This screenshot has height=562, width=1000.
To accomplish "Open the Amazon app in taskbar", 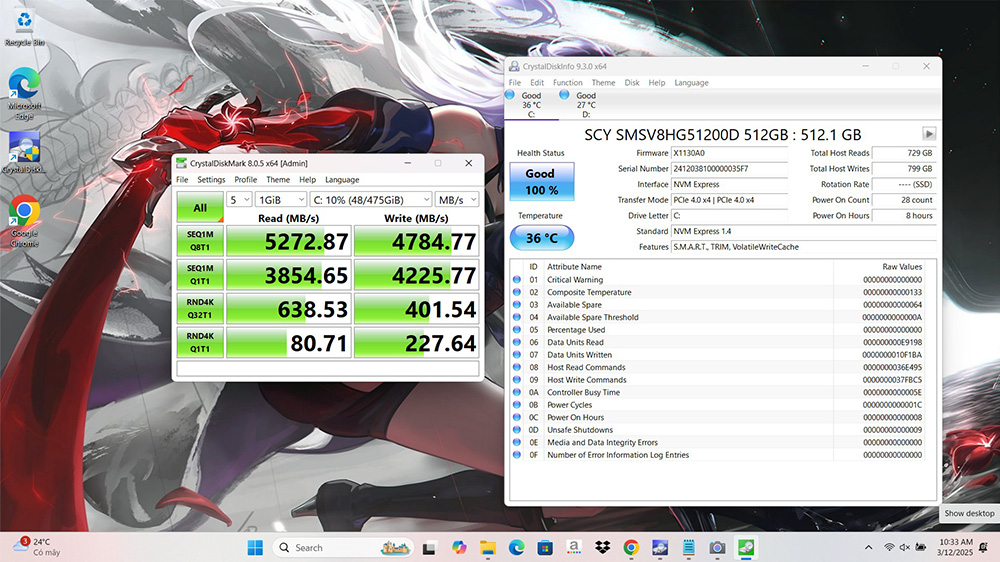I will pos(573,547).
